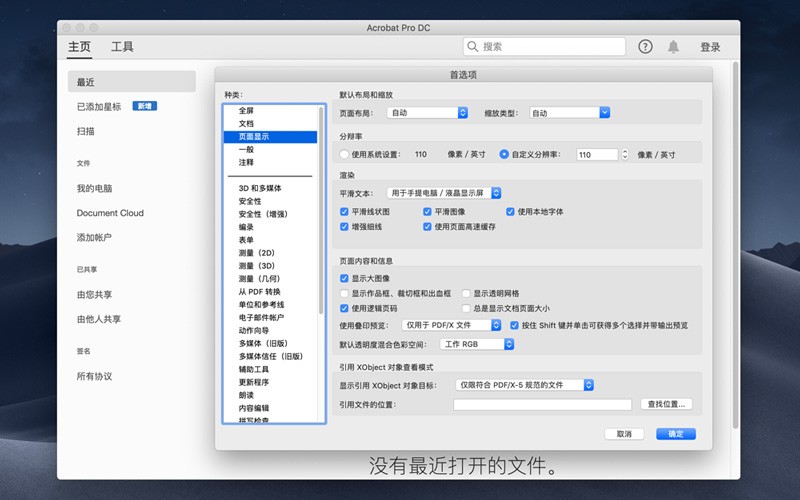This screenshot has height=500, width=800.
Task: Select 动作向导 category
Action: tap(254, 331)
